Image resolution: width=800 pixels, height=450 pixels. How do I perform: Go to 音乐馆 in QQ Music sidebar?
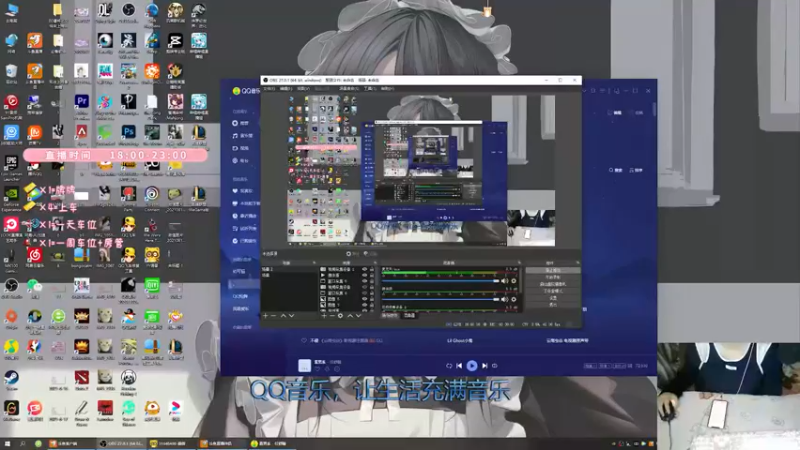coord(242,136)
